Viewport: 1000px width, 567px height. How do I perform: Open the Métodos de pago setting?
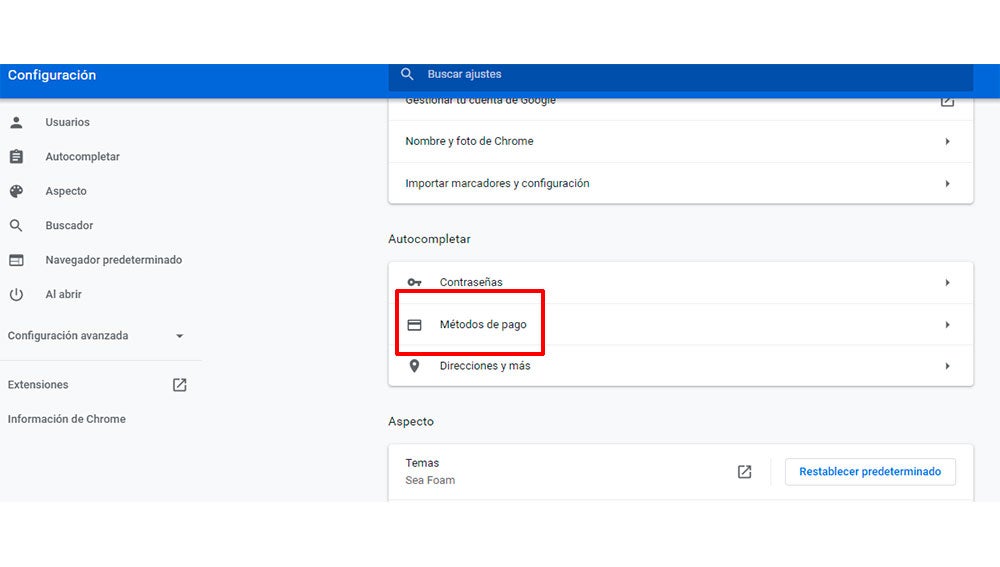point(680,325)
